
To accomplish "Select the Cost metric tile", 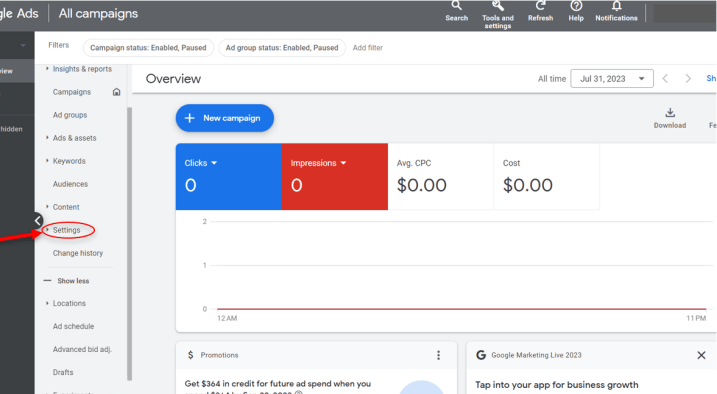I will click(x=547, y=176).
